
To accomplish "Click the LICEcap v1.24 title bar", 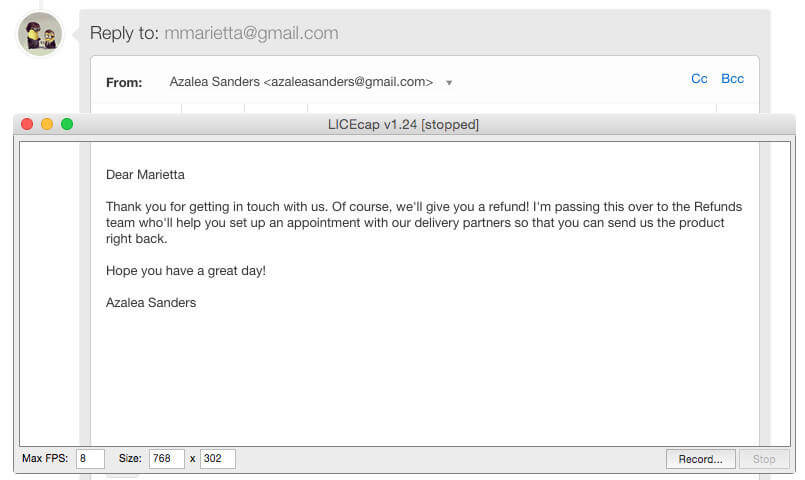I will click(404, 124).
